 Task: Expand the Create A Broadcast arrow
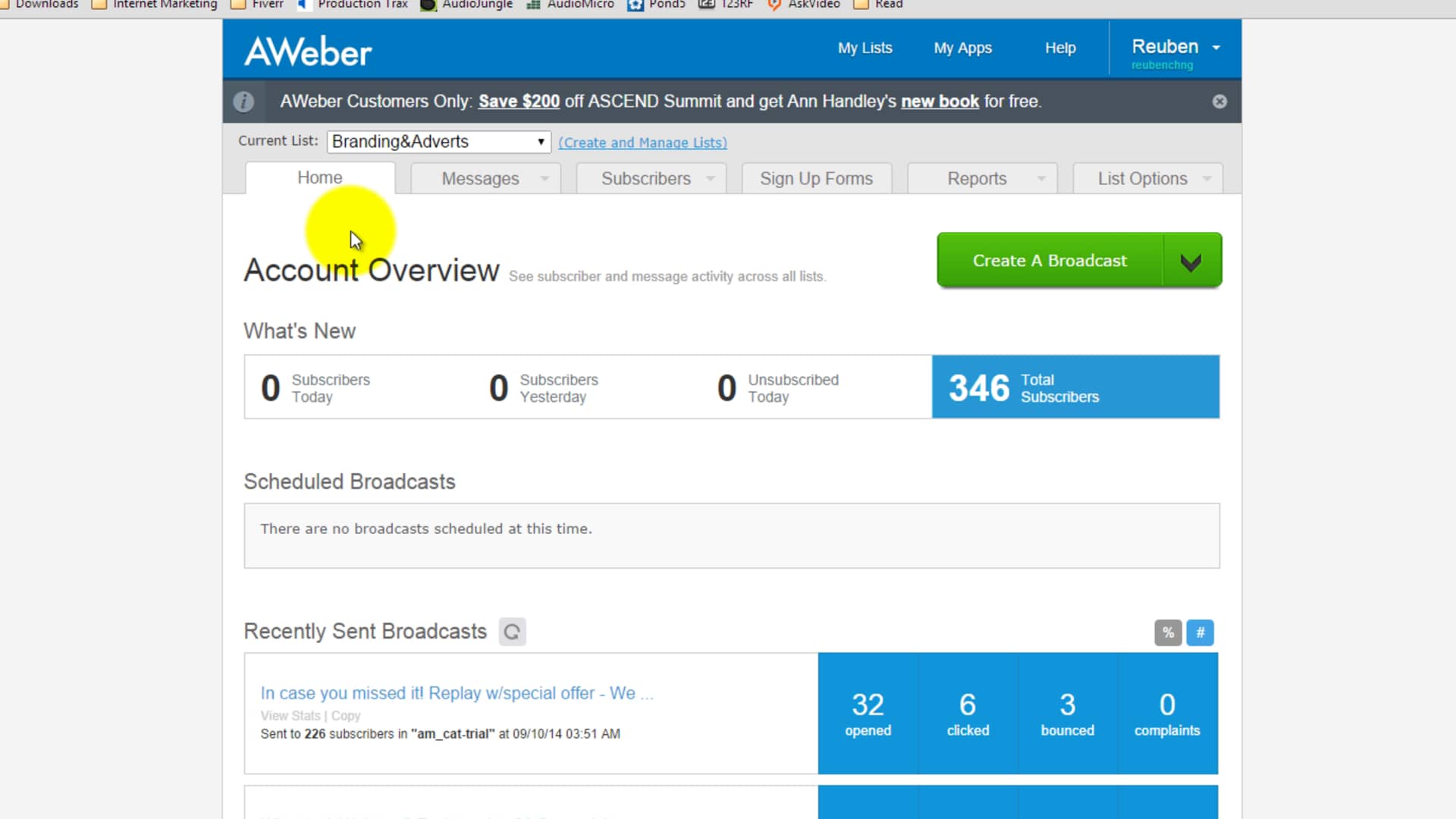coord(1191,261)
